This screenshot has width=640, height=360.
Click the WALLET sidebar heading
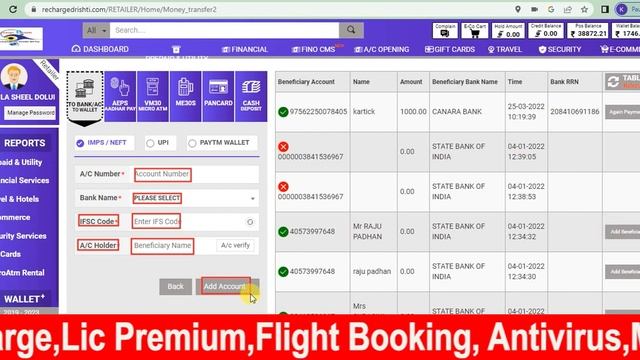[x=24, y=299]
